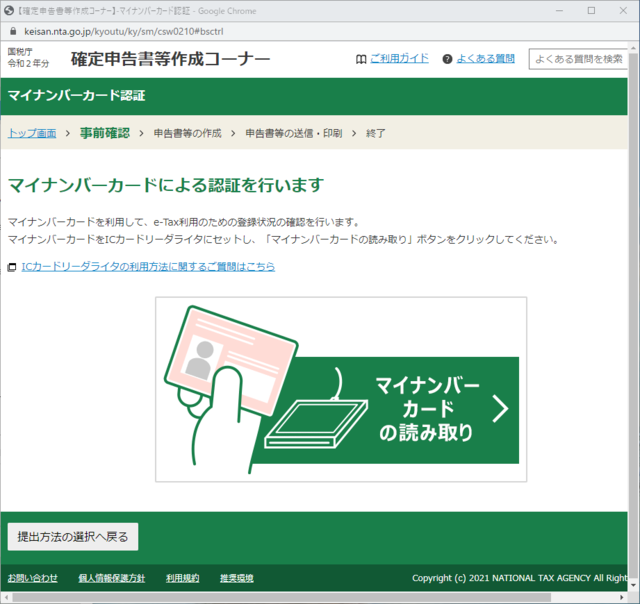Screen dimensions: 640x604
Task: Minimize the Chrome window
Action: click(x=560, y=11)
